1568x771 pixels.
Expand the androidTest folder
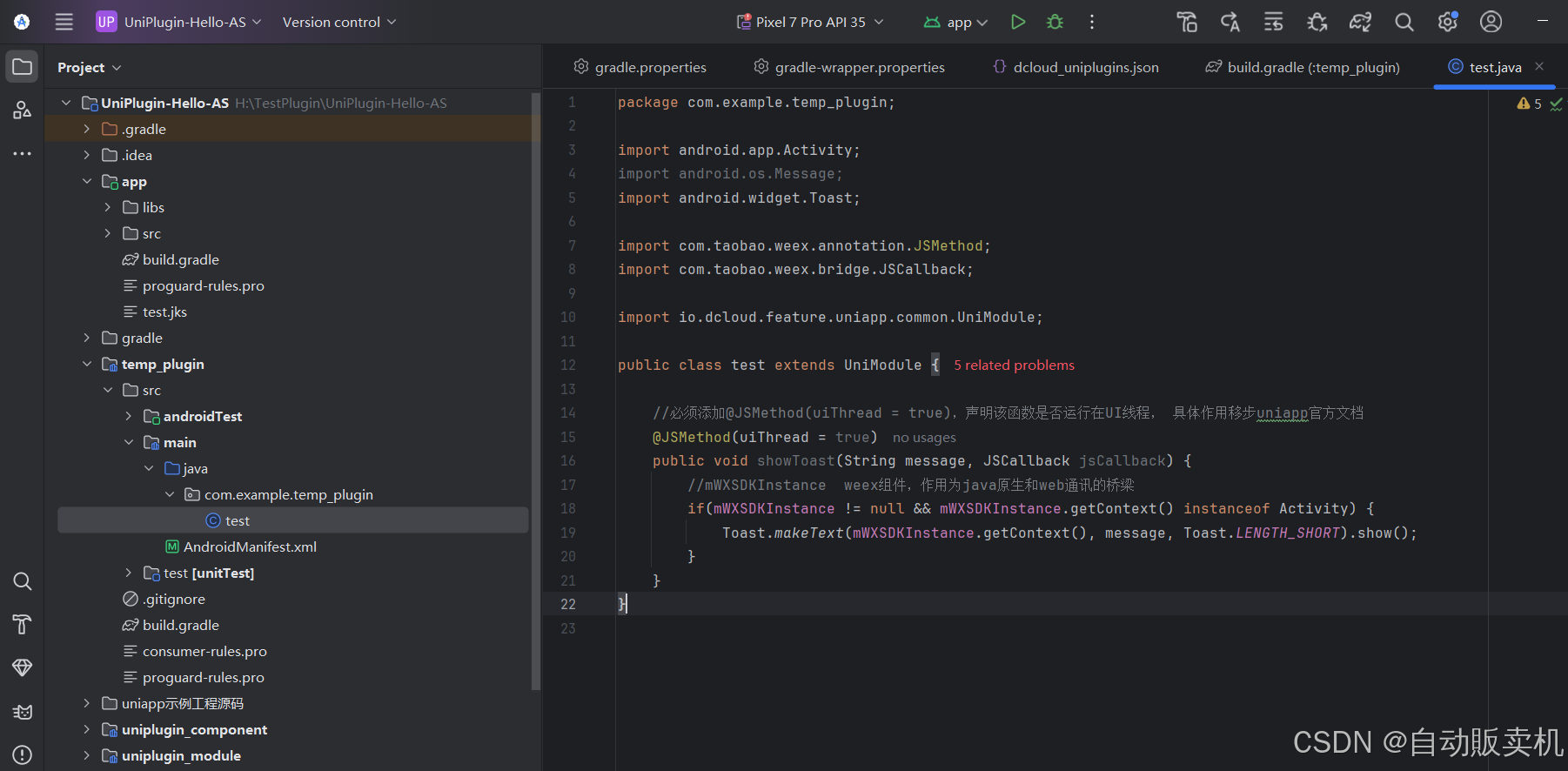[128, 416]
